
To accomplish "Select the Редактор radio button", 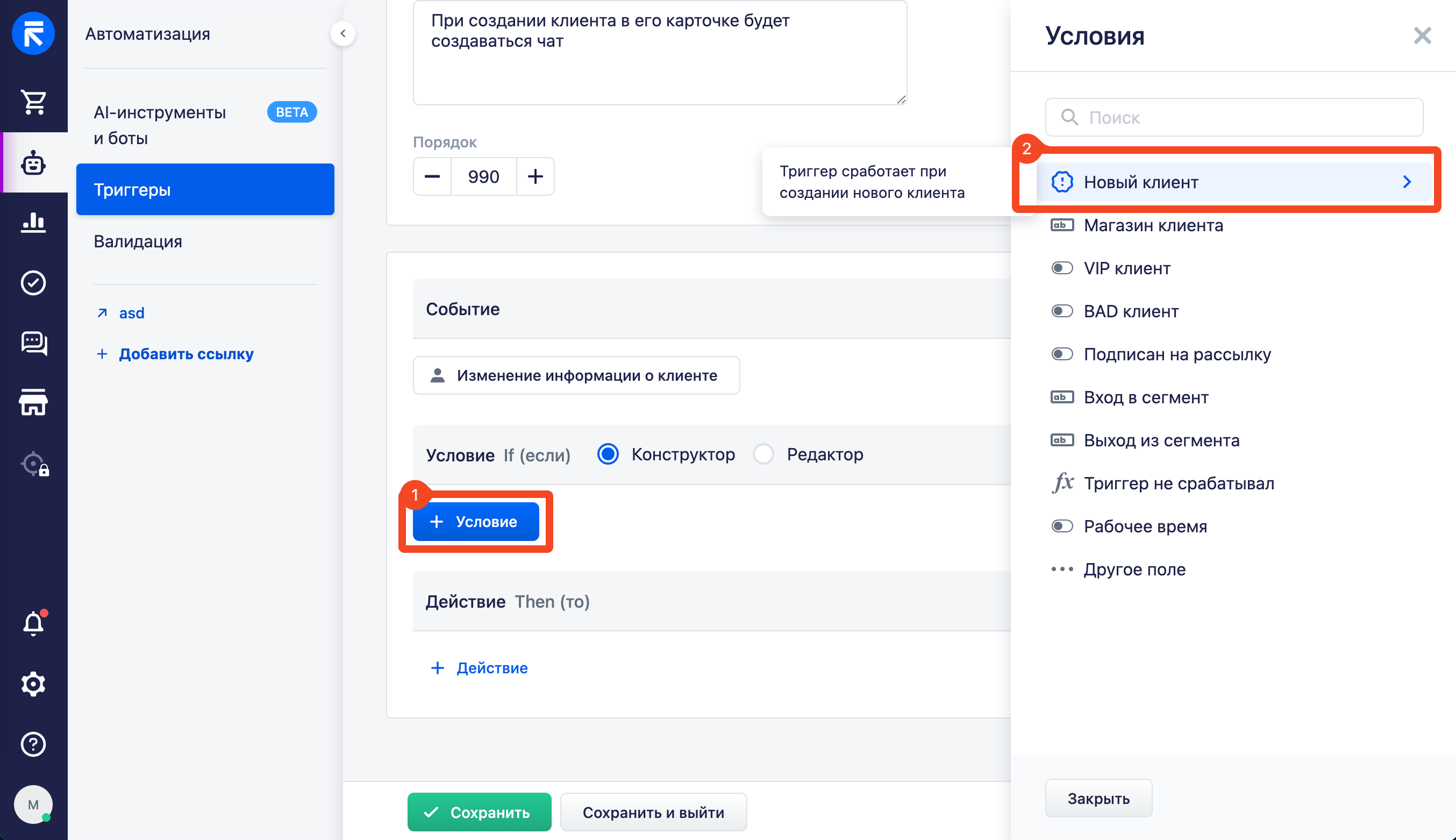I will (x=763, y=454).
